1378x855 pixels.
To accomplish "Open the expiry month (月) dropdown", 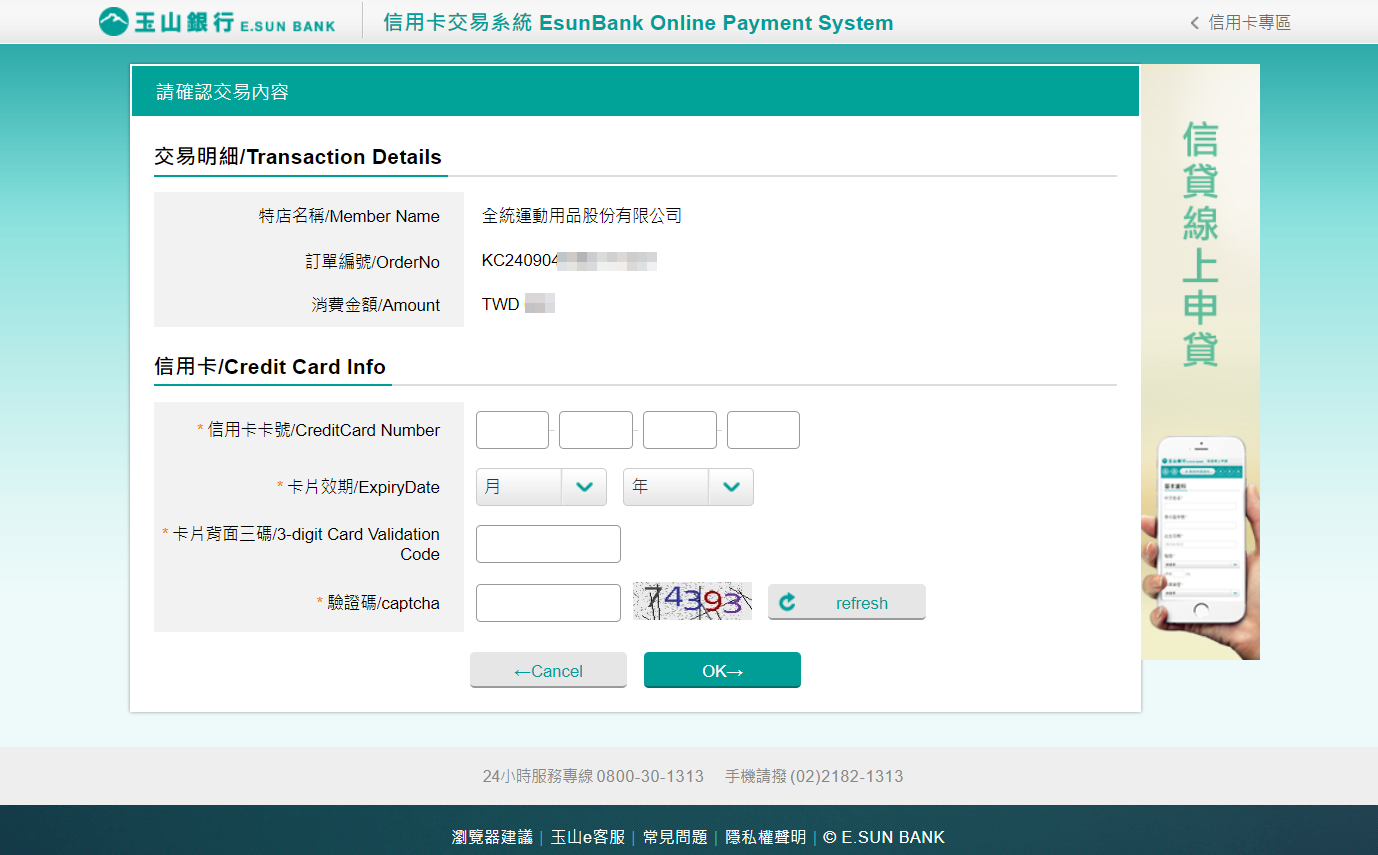I will point(541,487).
